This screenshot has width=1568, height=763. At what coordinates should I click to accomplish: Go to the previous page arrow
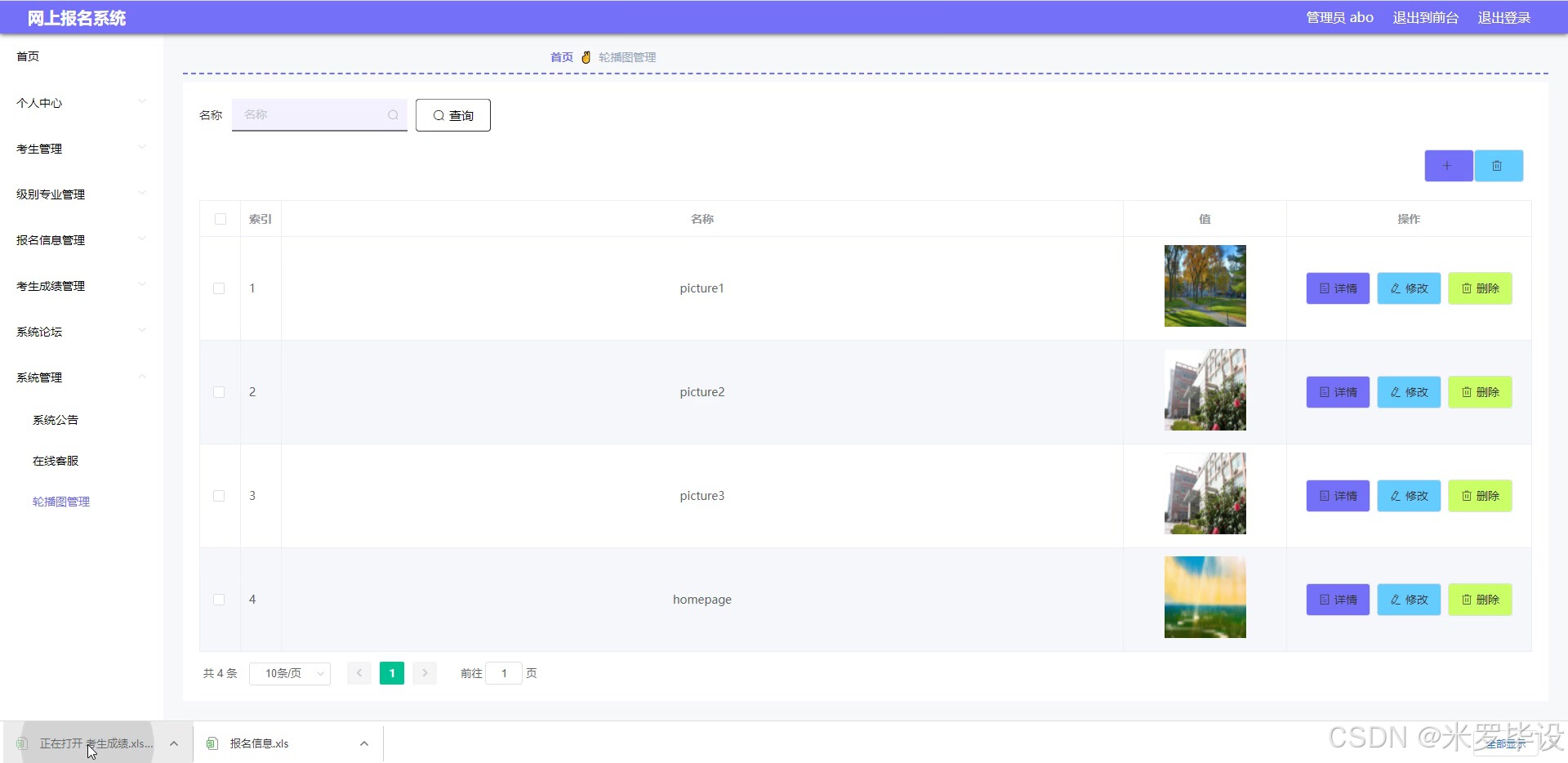click(x=359, y=673)
